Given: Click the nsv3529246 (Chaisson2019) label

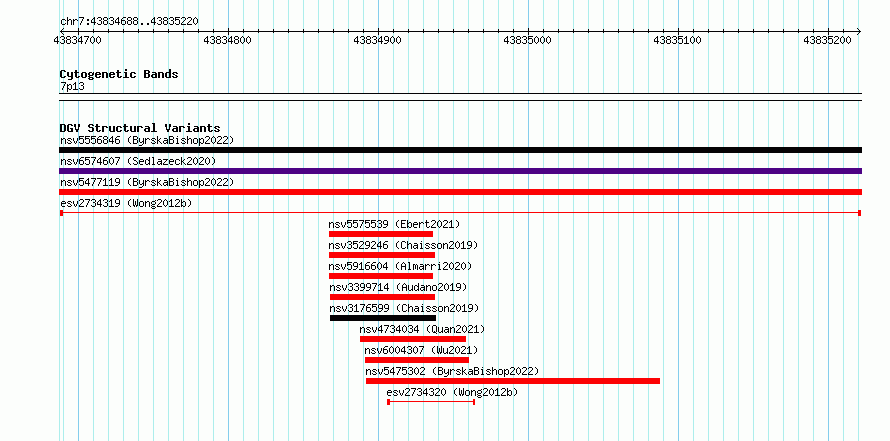Looking at the screenshot, I should click(404, 245).
